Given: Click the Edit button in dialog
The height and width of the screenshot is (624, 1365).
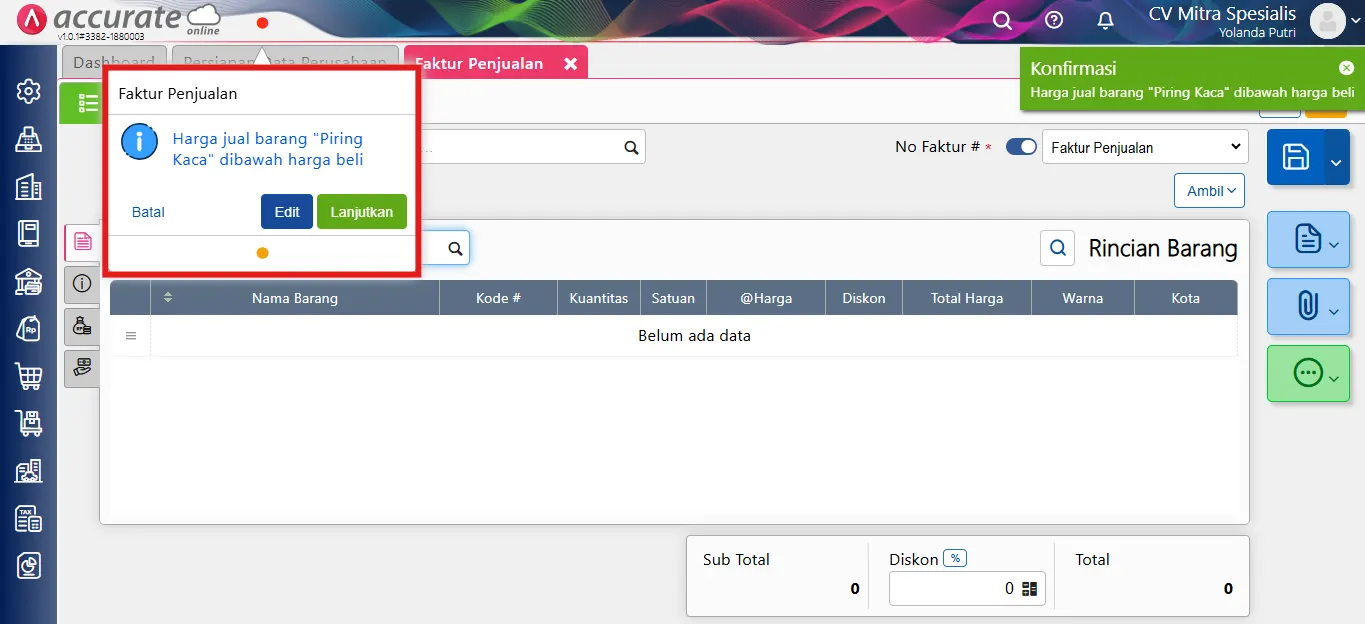Looking at the screenshot, I should click(x=287, y=212).
